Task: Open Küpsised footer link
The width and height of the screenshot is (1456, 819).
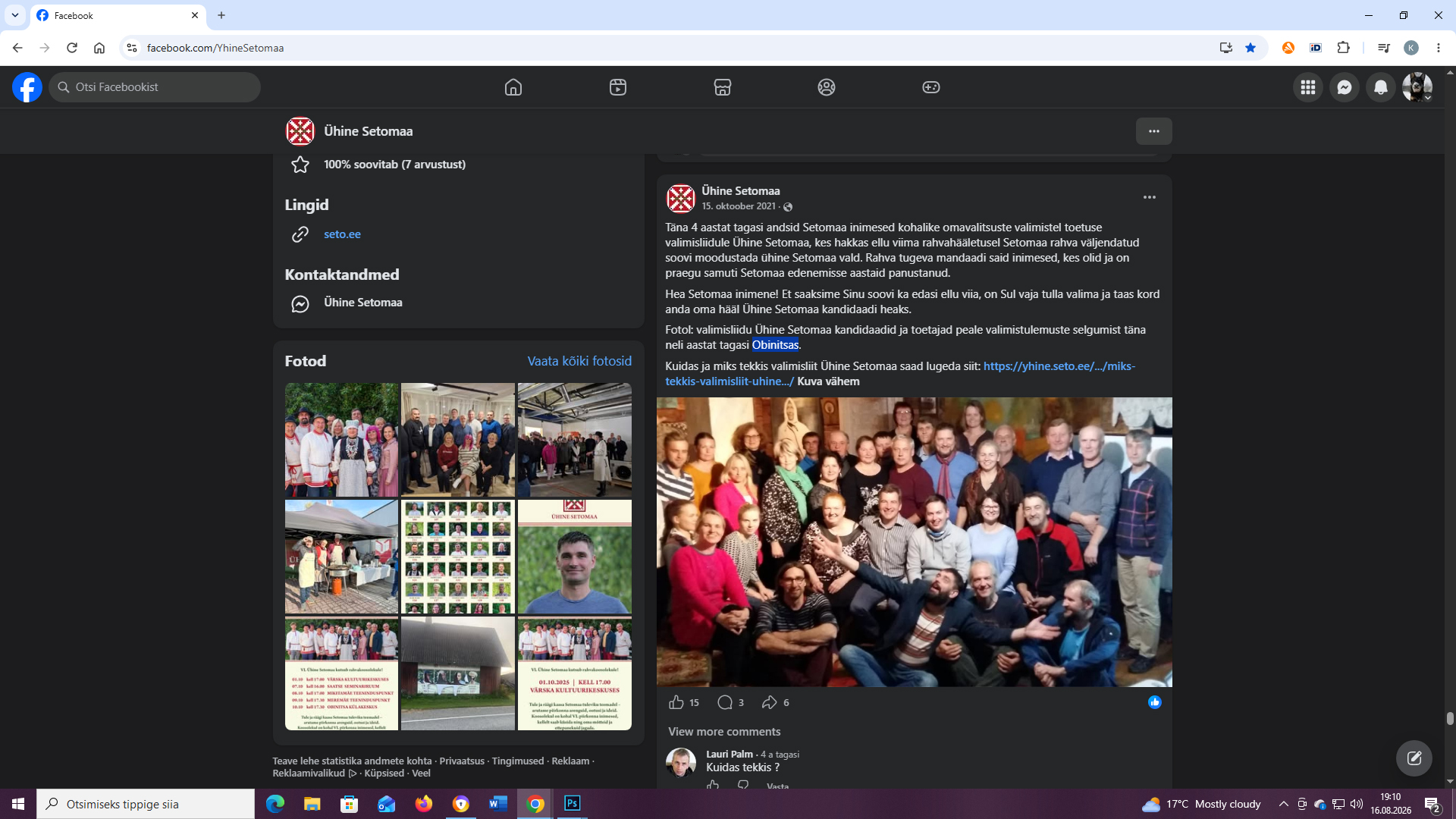Action: tap(384, 773)
